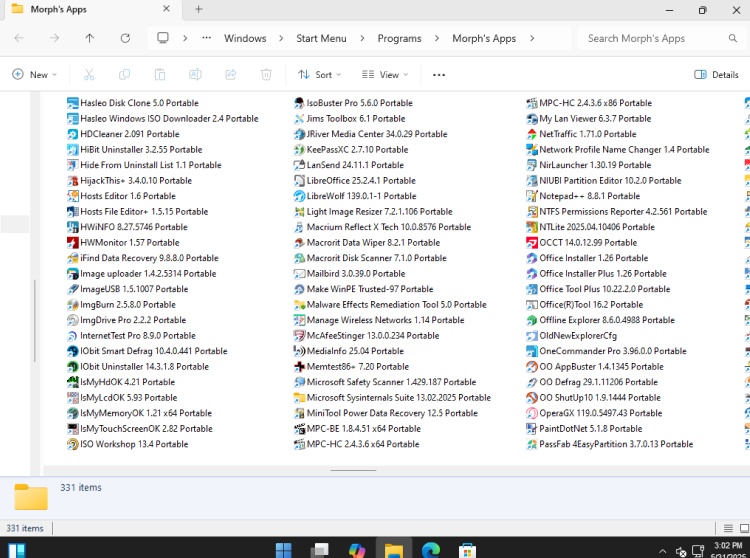
Task: Show hidden breadcrumb path ellipsis
Action: pos(207,38)
